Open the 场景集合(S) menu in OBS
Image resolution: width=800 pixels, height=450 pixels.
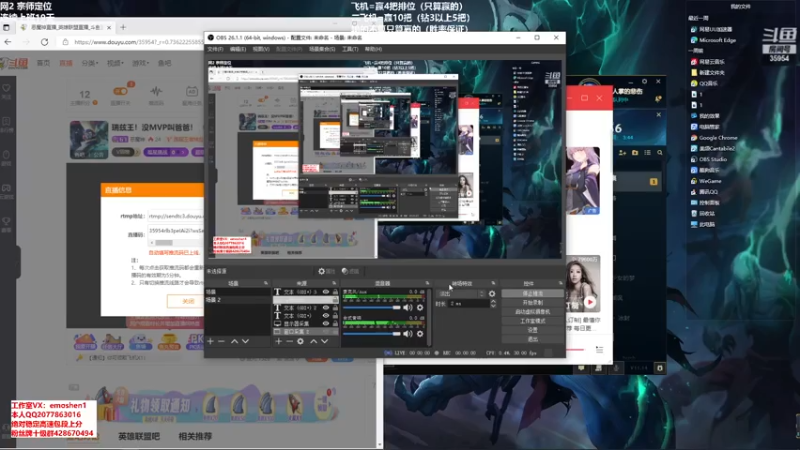[322, 49]
